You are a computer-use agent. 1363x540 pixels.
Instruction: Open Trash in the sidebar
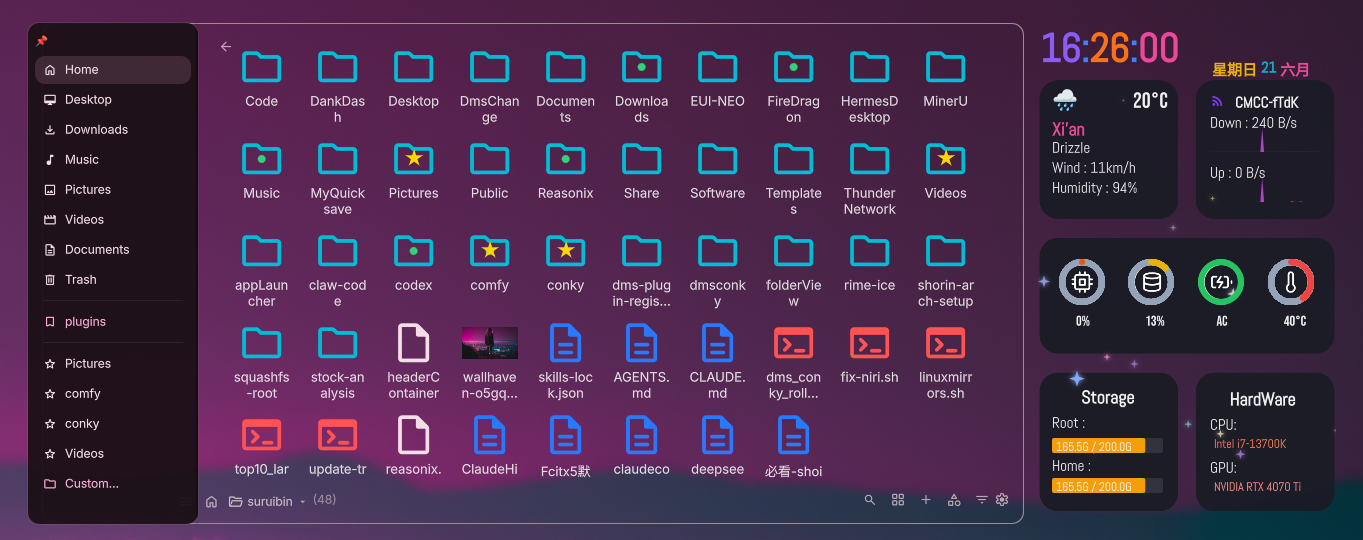[x=113, y=280]
